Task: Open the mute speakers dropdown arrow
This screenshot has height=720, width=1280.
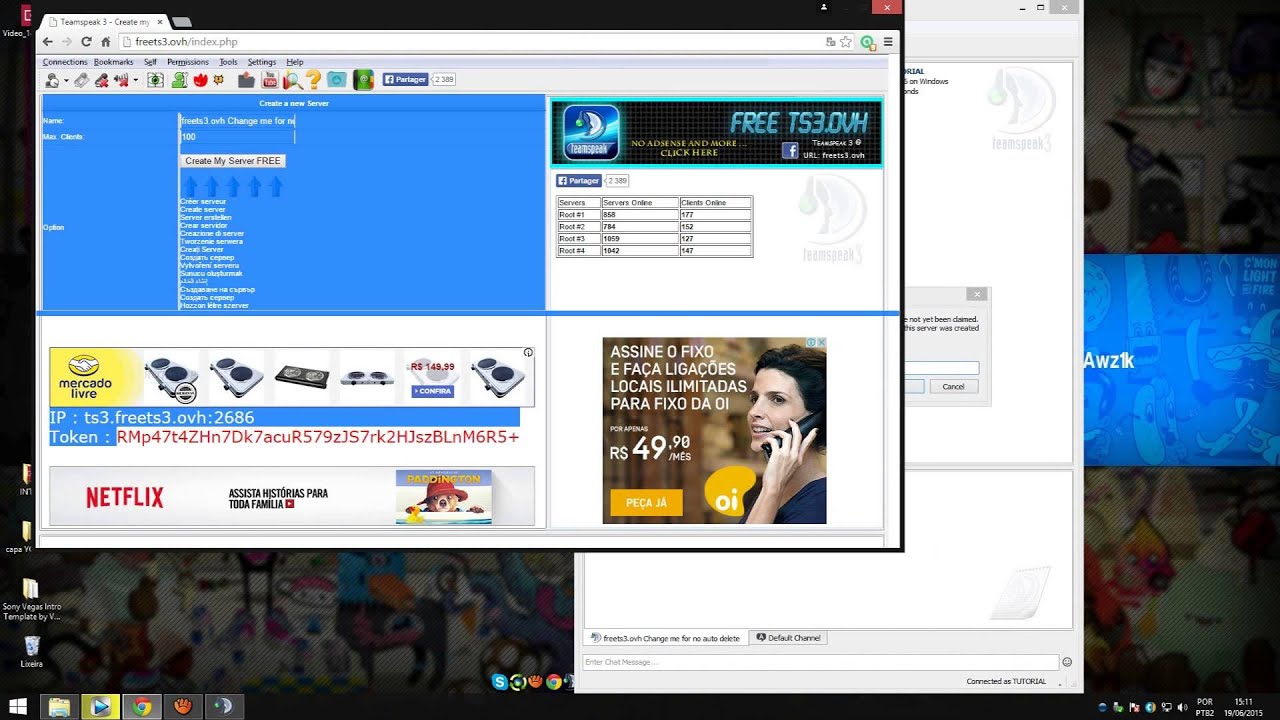Action: click(135, 80)
